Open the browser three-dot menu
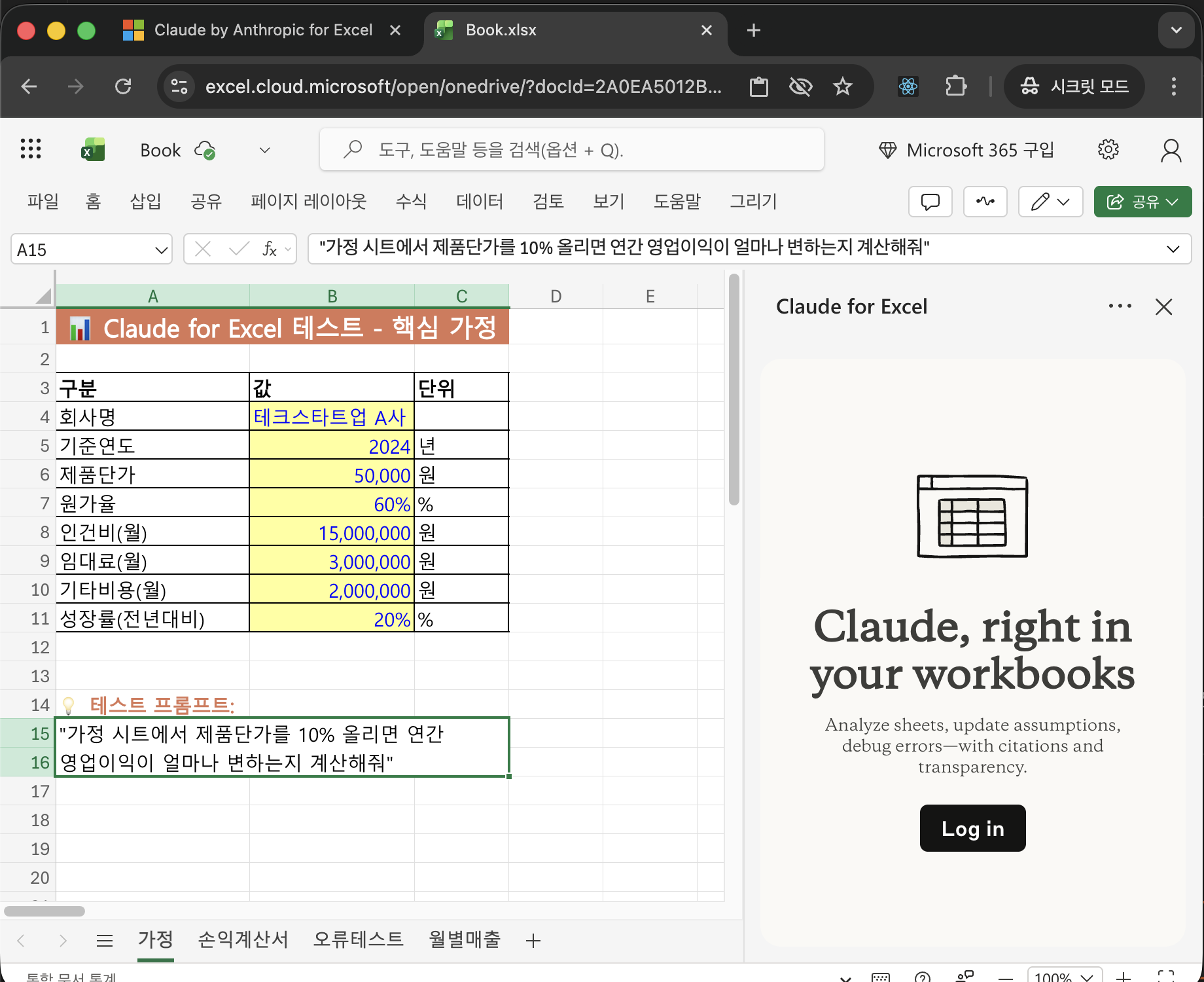This screenshot has height=982, width=1204. click(x=1174, y=86)
